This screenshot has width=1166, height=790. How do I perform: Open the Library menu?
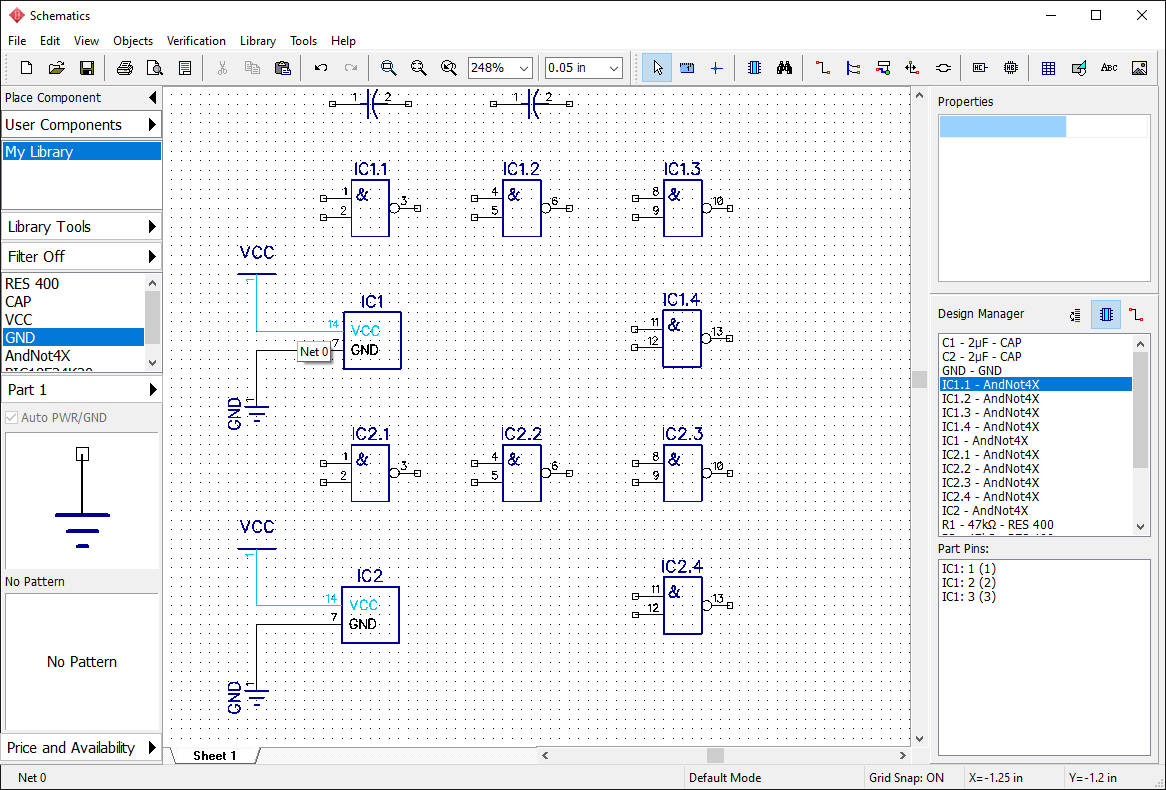[257, 41]
